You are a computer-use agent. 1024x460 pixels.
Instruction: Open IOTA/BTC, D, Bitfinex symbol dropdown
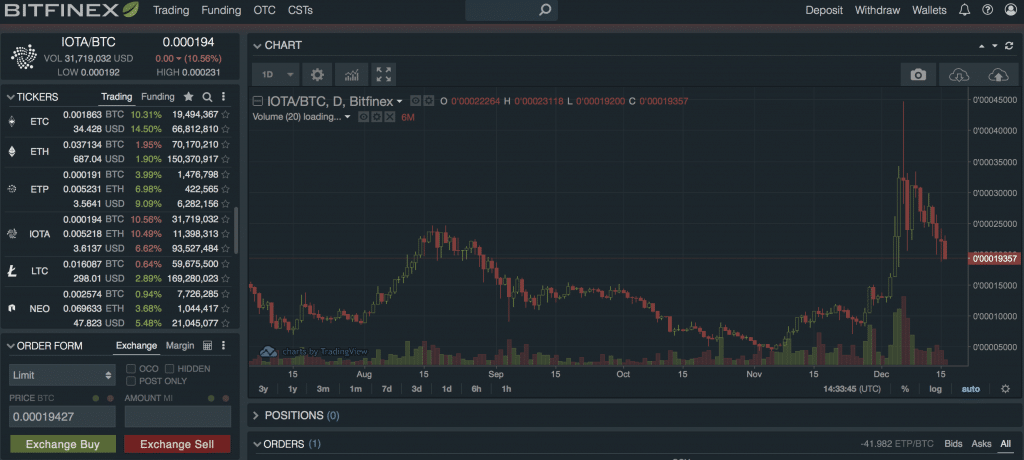click(x=399, y=101)
